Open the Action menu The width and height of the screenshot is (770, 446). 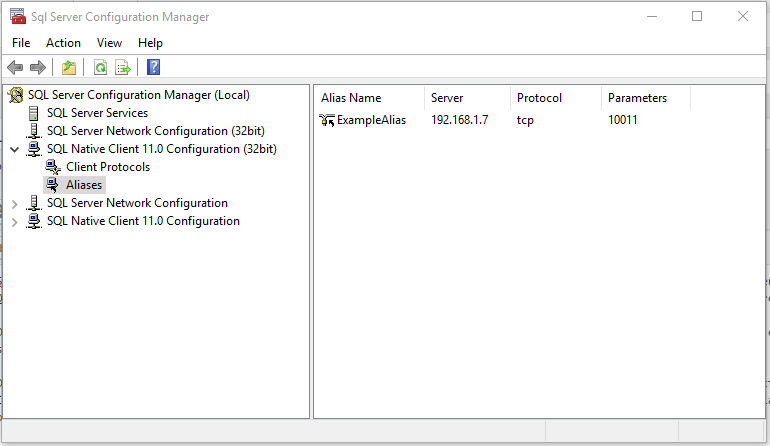coord(63,43)
